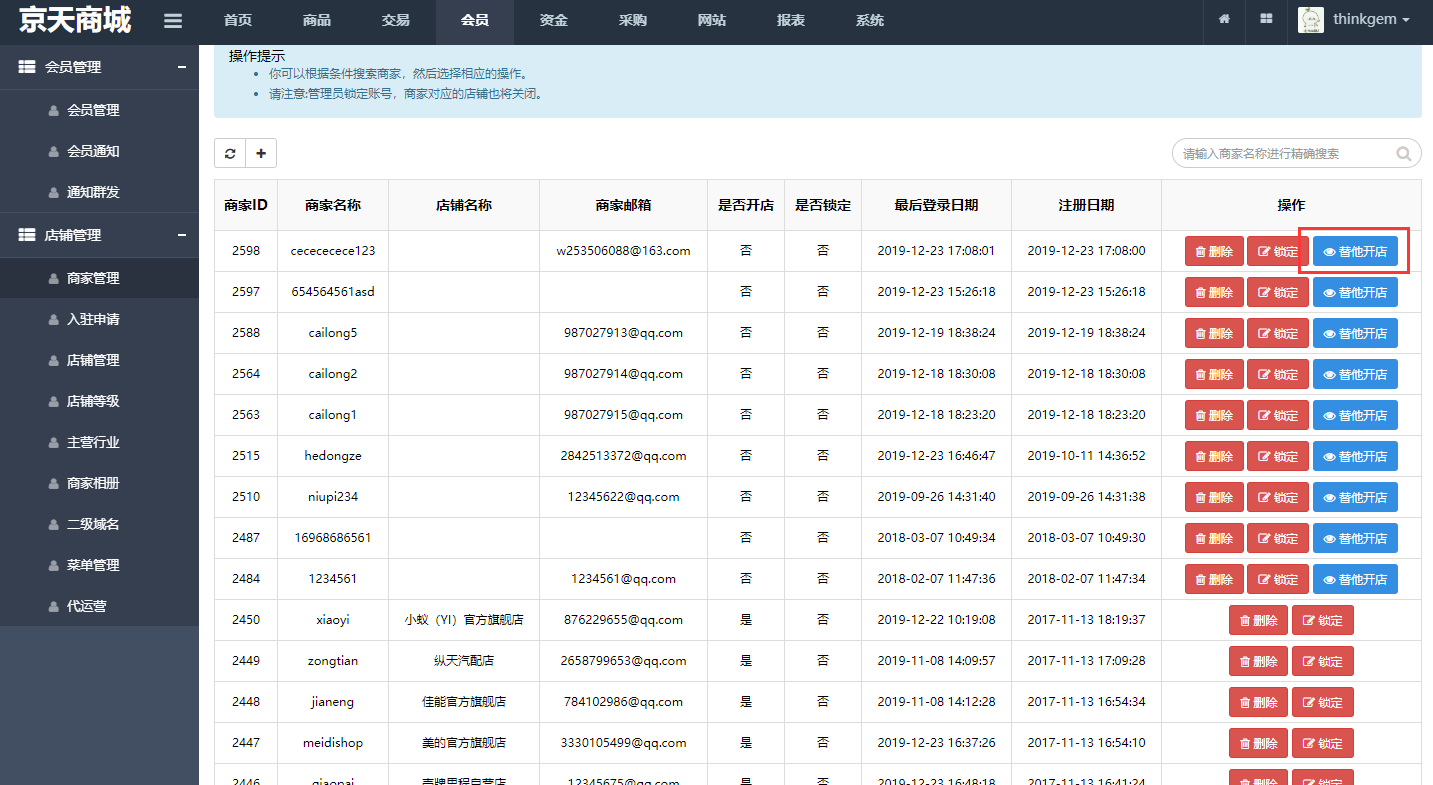This screenshot has width=1433, height=785.
Task: Lock merchant cailong5
Action: 1278,333
